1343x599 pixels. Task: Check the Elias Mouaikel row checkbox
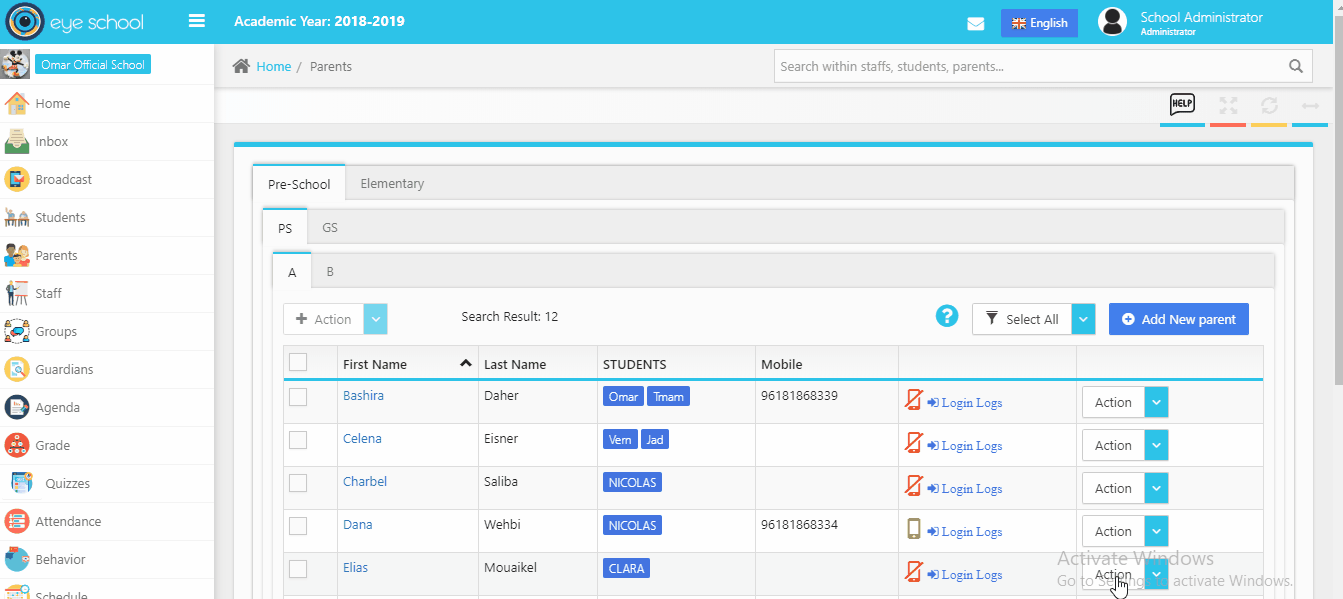298,569
